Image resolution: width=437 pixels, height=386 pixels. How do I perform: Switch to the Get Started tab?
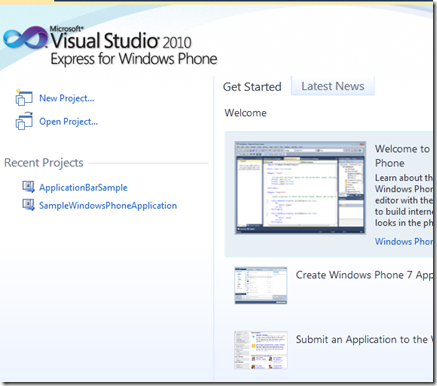click(252, 87)
